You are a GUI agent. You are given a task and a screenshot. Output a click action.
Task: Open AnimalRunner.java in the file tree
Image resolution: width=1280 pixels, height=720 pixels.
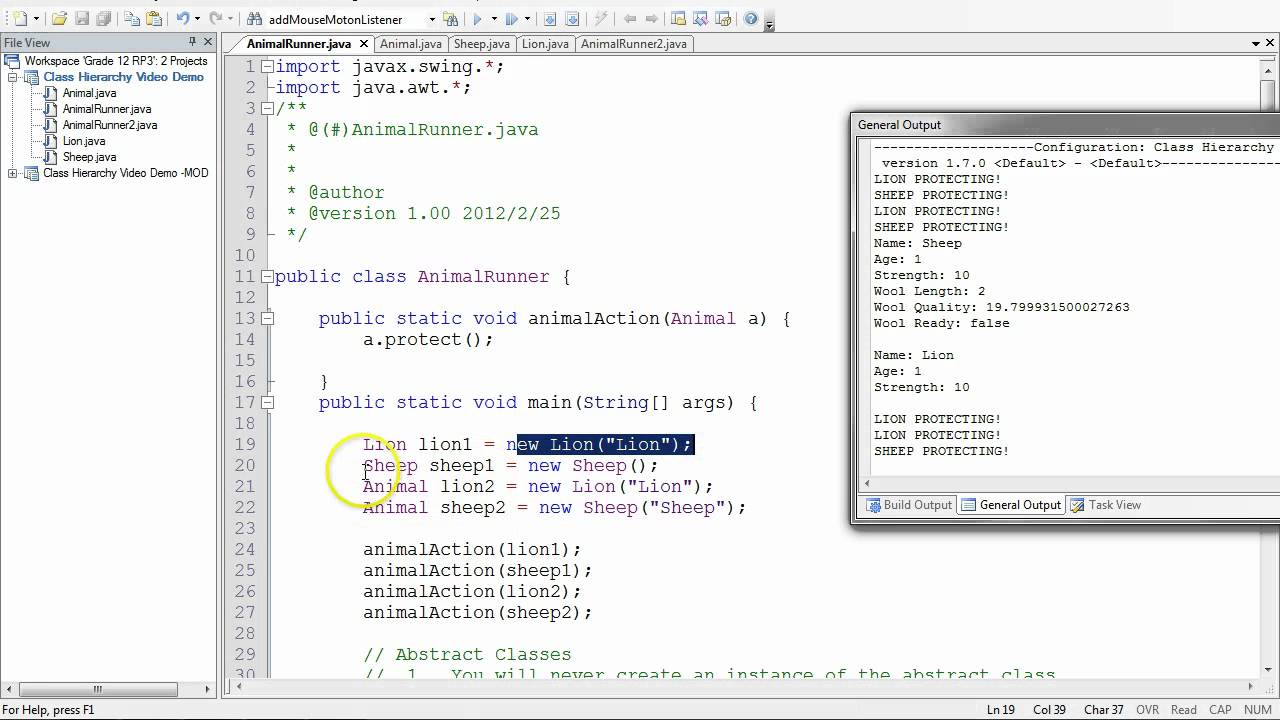coord(107,109)
